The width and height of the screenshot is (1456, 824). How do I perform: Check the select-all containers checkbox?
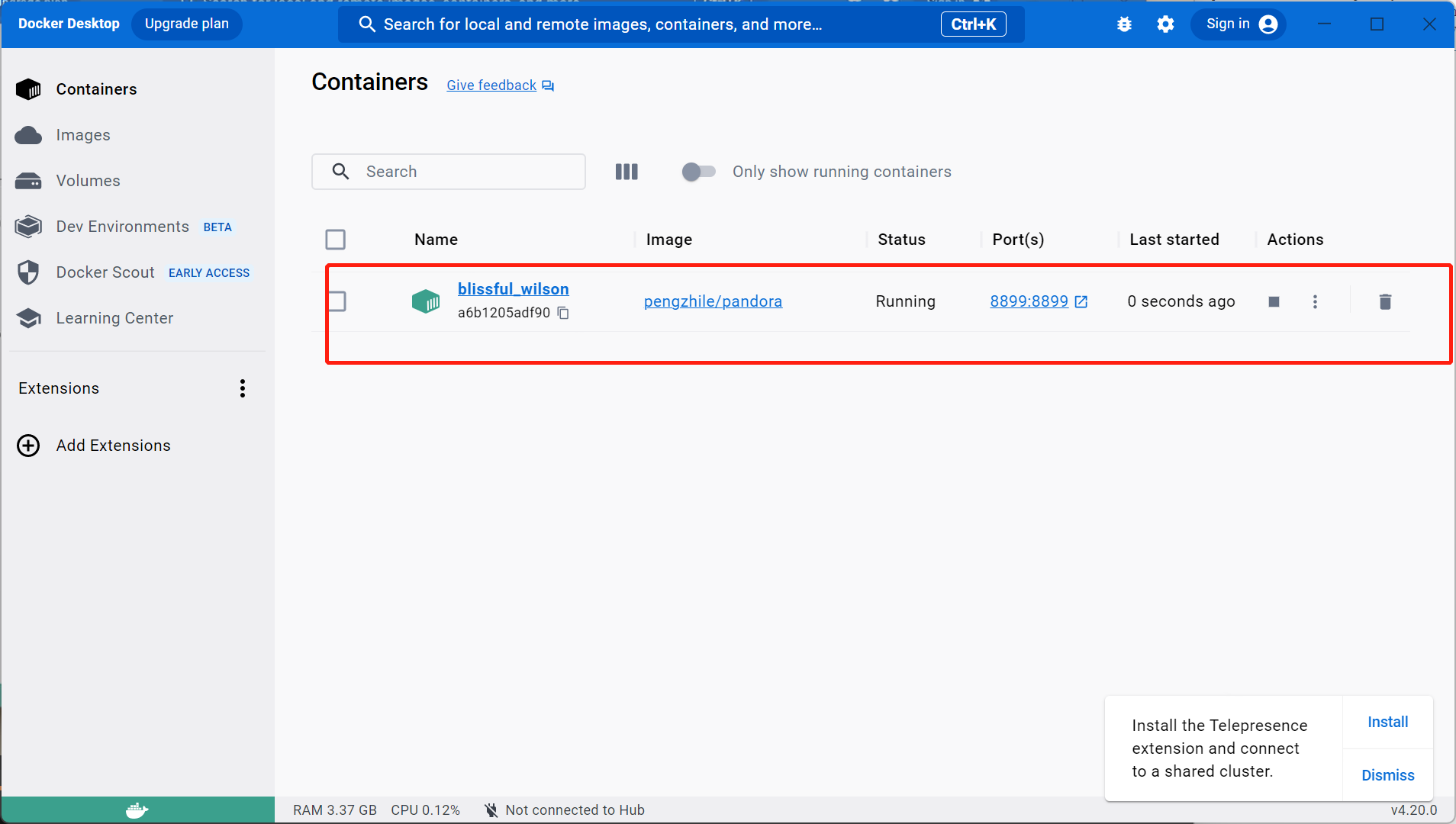tap(335, 240)
